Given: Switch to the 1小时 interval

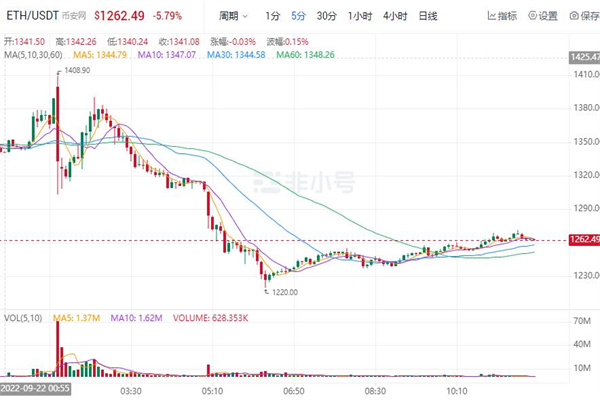Looking at the screenshot, I should [360, 16].
